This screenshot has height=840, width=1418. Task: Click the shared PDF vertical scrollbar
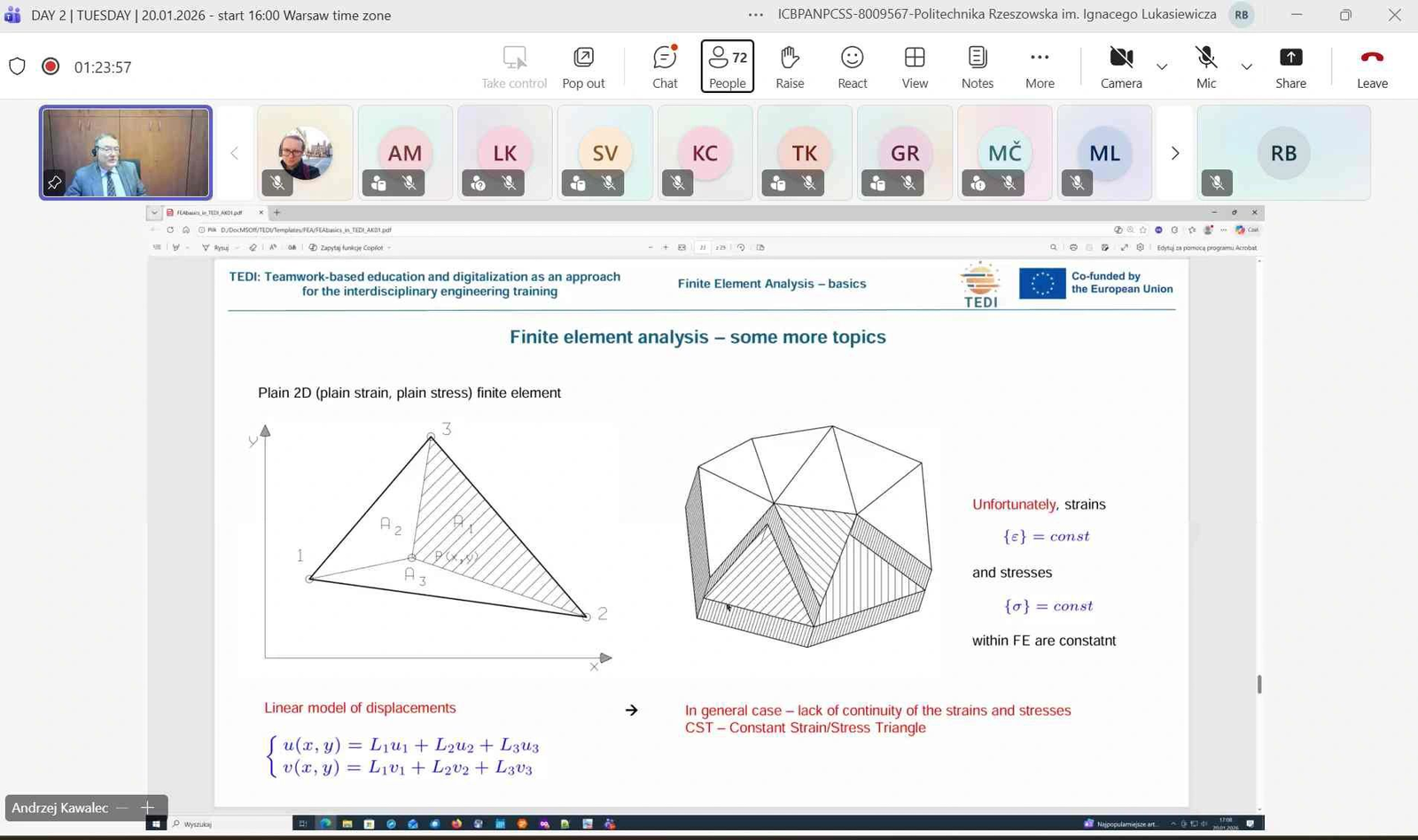click(1259, 684)
